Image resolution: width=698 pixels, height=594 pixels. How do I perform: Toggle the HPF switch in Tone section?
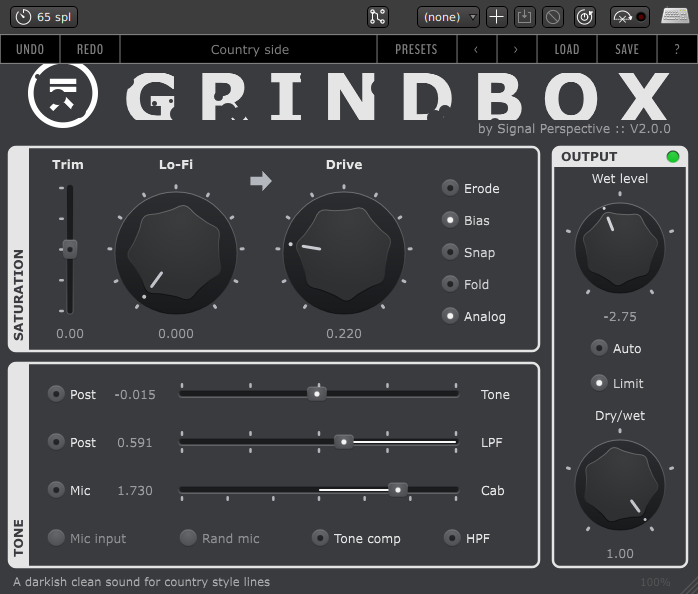click(x=453, y=538)
